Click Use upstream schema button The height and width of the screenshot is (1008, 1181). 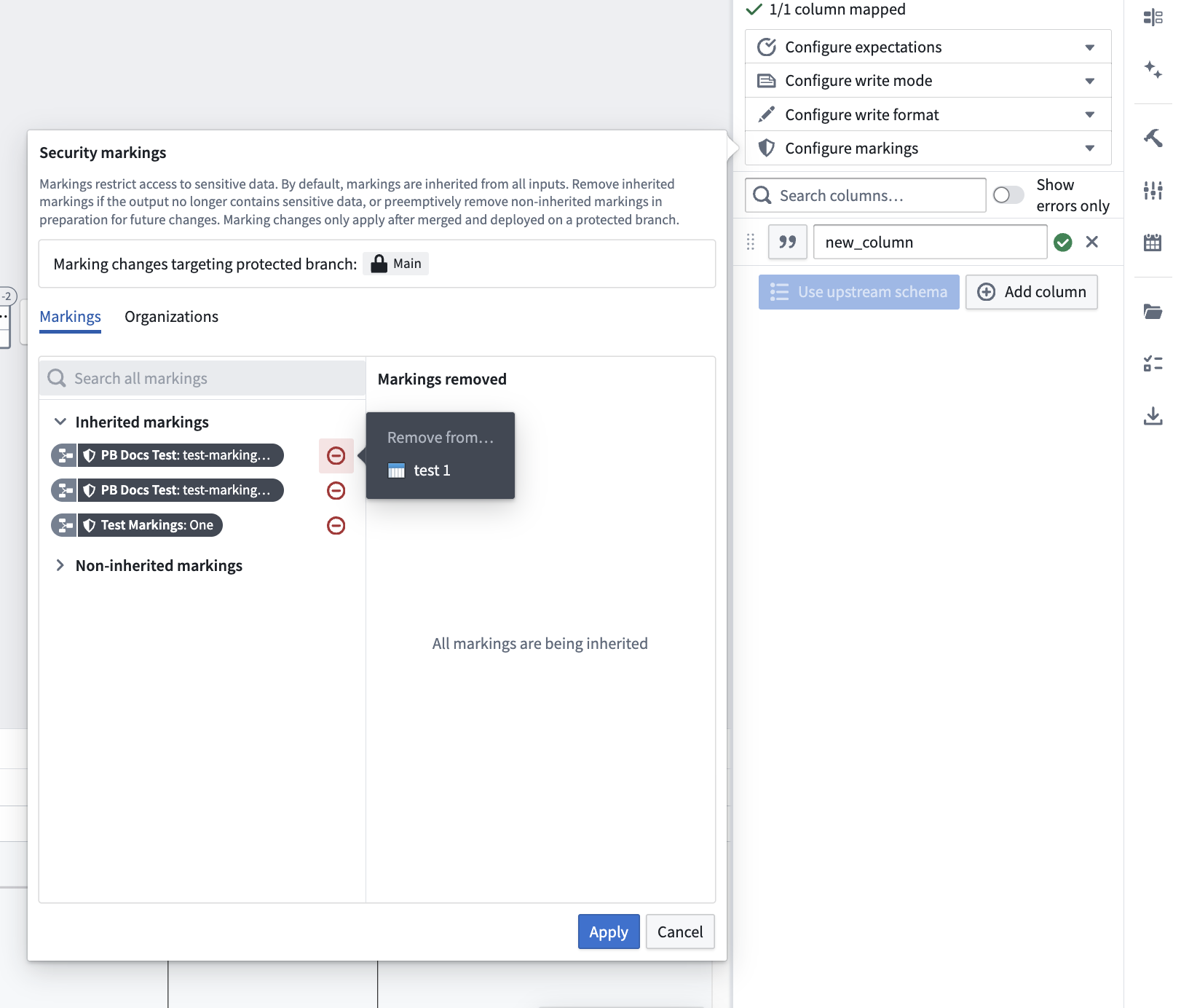tap(859, 292)
